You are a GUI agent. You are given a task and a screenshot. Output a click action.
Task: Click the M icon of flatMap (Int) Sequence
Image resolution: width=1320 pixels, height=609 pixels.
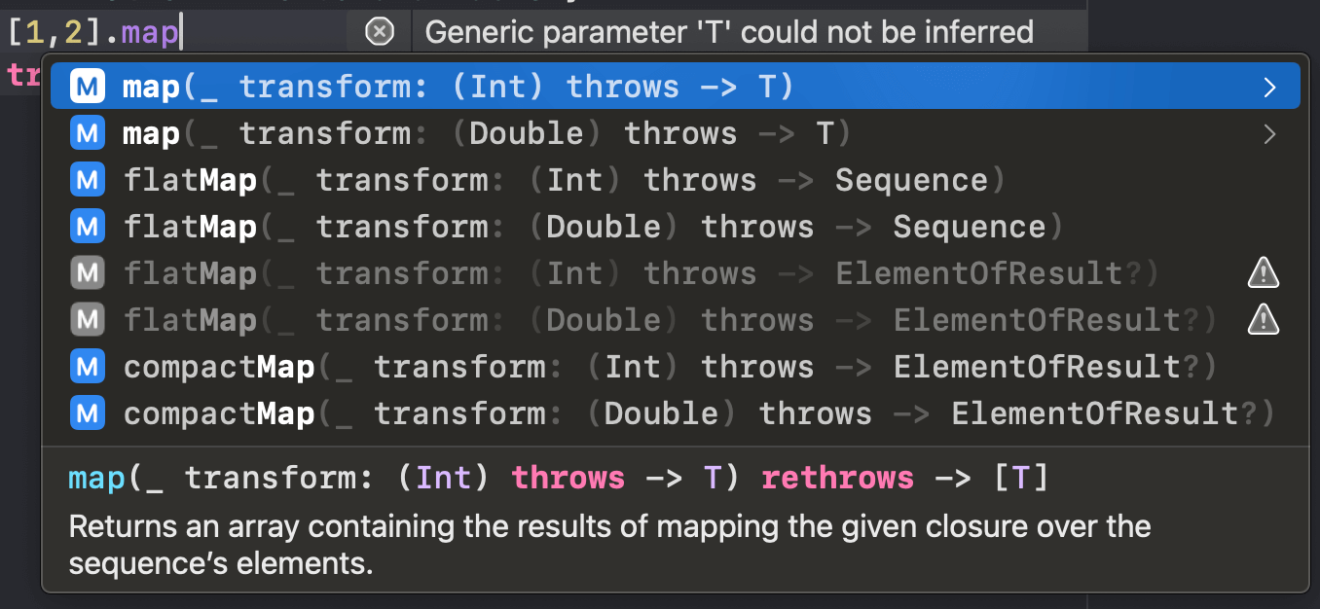point(88,180)
